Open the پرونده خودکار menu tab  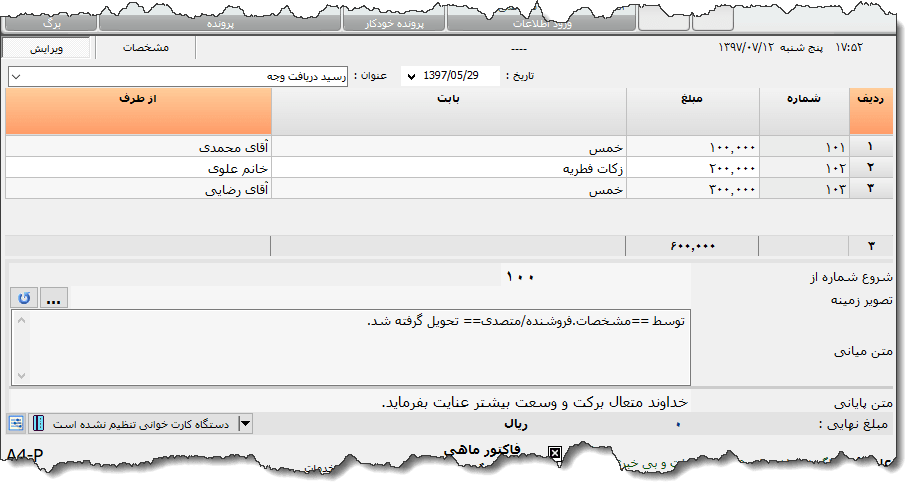pos(394,24)
